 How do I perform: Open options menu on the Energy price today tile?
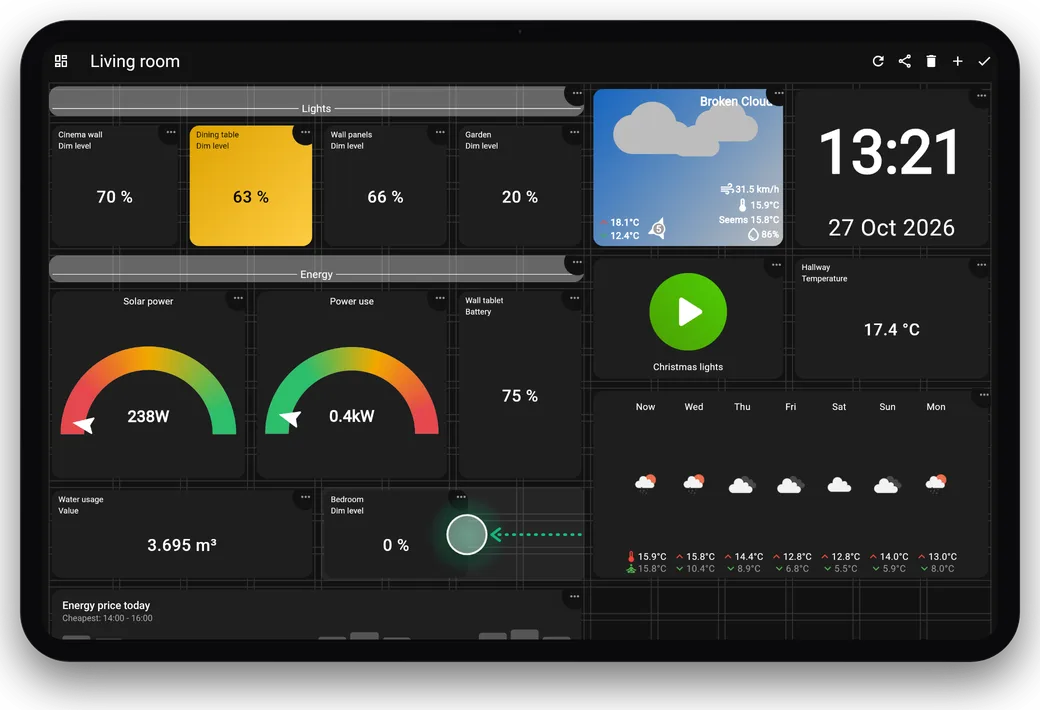click(574, 597)
